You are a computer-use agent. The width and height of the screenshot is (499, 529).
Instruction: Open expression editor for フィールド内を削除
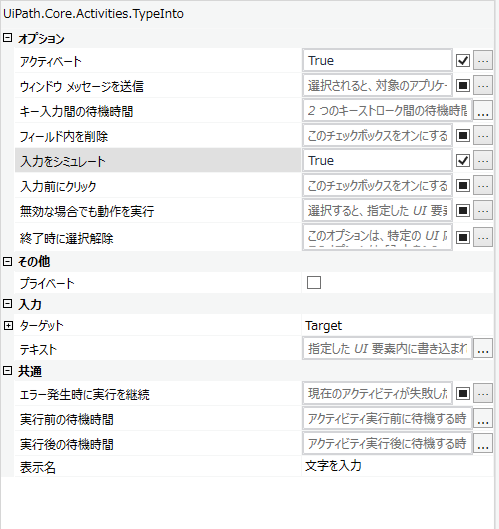[483, 136]
